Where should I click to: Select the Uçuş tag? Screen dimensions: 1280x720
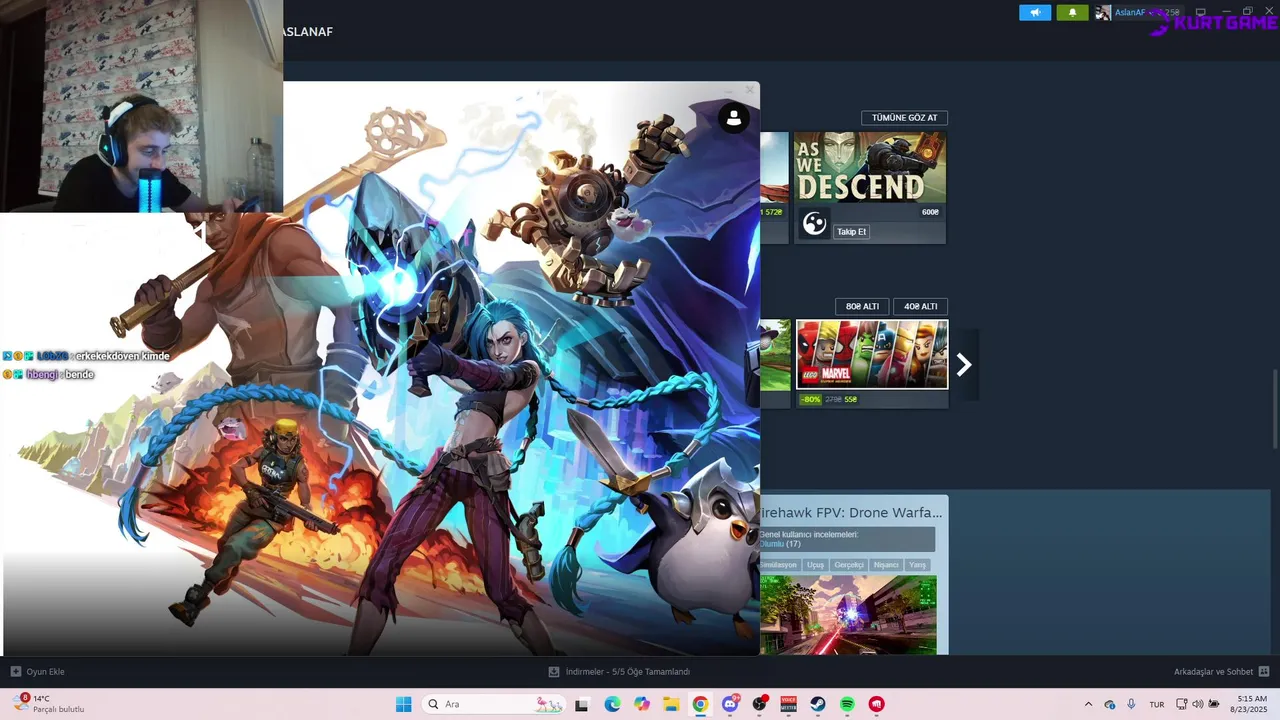(816, 565)
